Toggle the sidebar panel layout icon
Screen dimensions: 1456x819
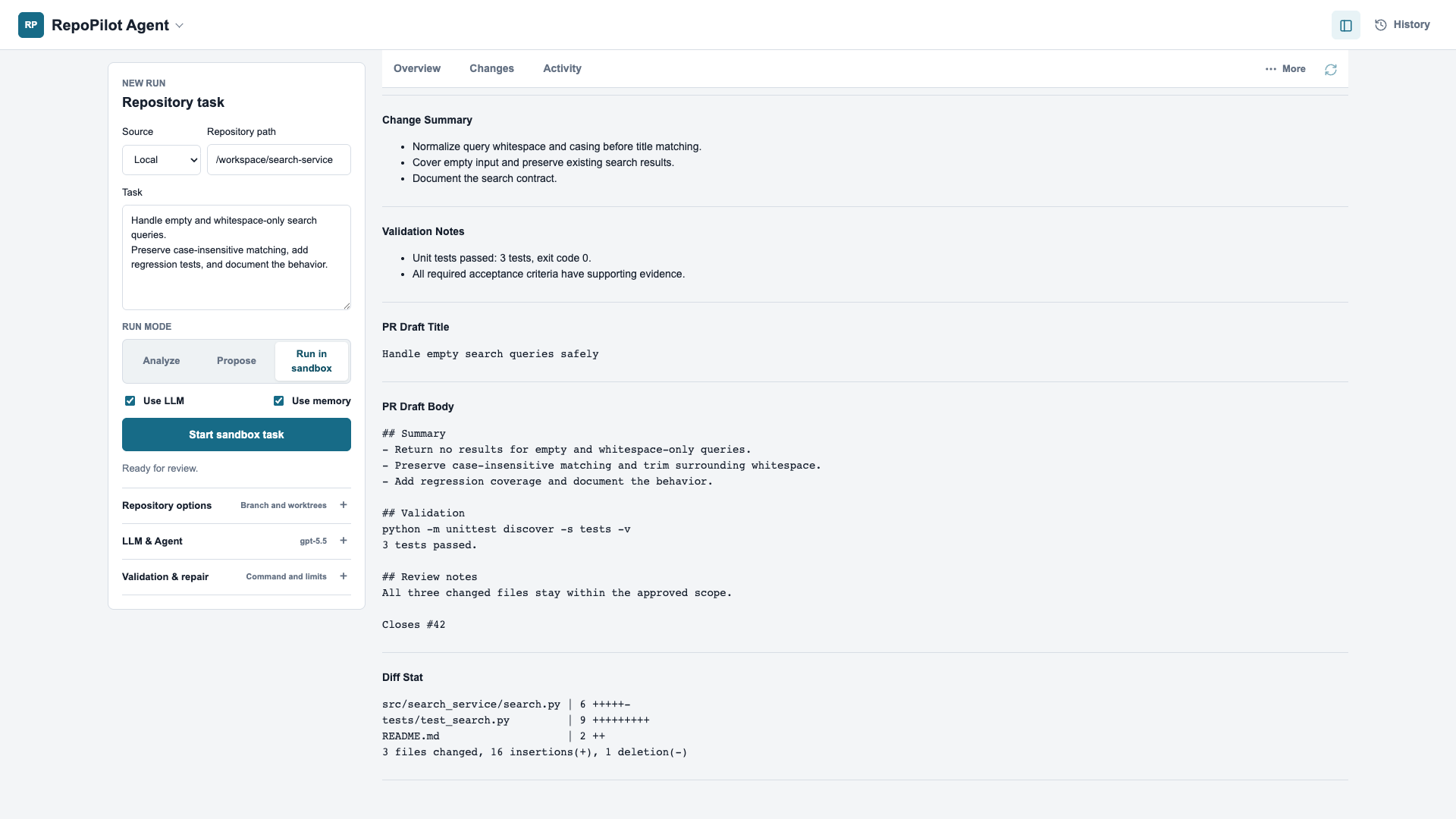tap(1346, 25)
